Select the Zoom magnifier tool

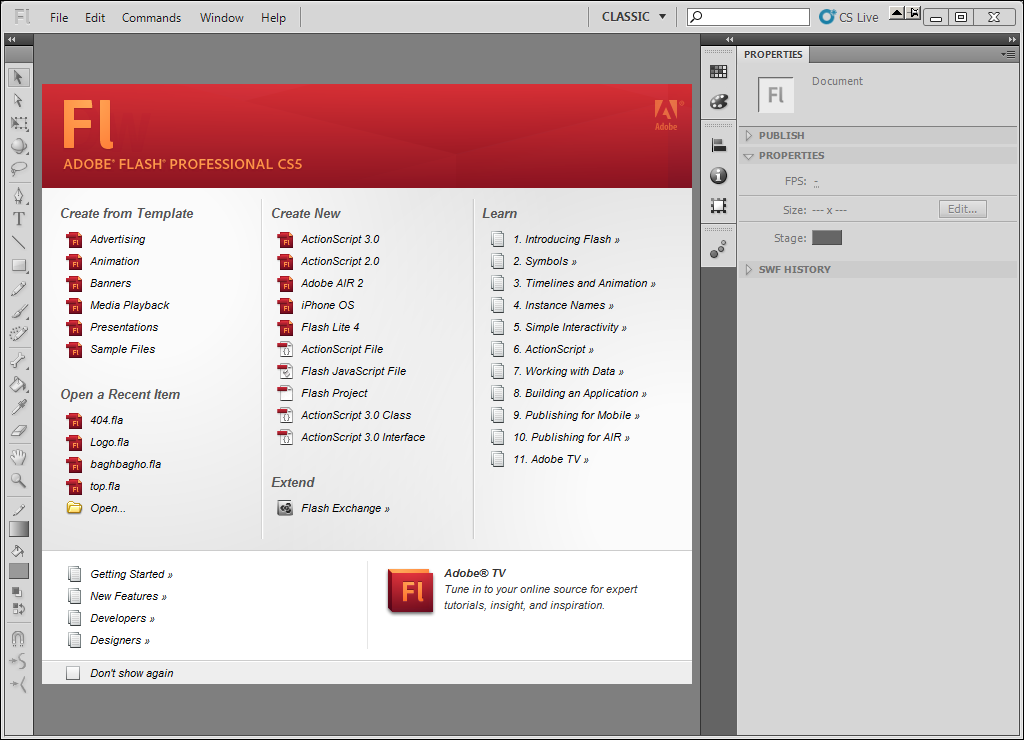coord(18,481)
